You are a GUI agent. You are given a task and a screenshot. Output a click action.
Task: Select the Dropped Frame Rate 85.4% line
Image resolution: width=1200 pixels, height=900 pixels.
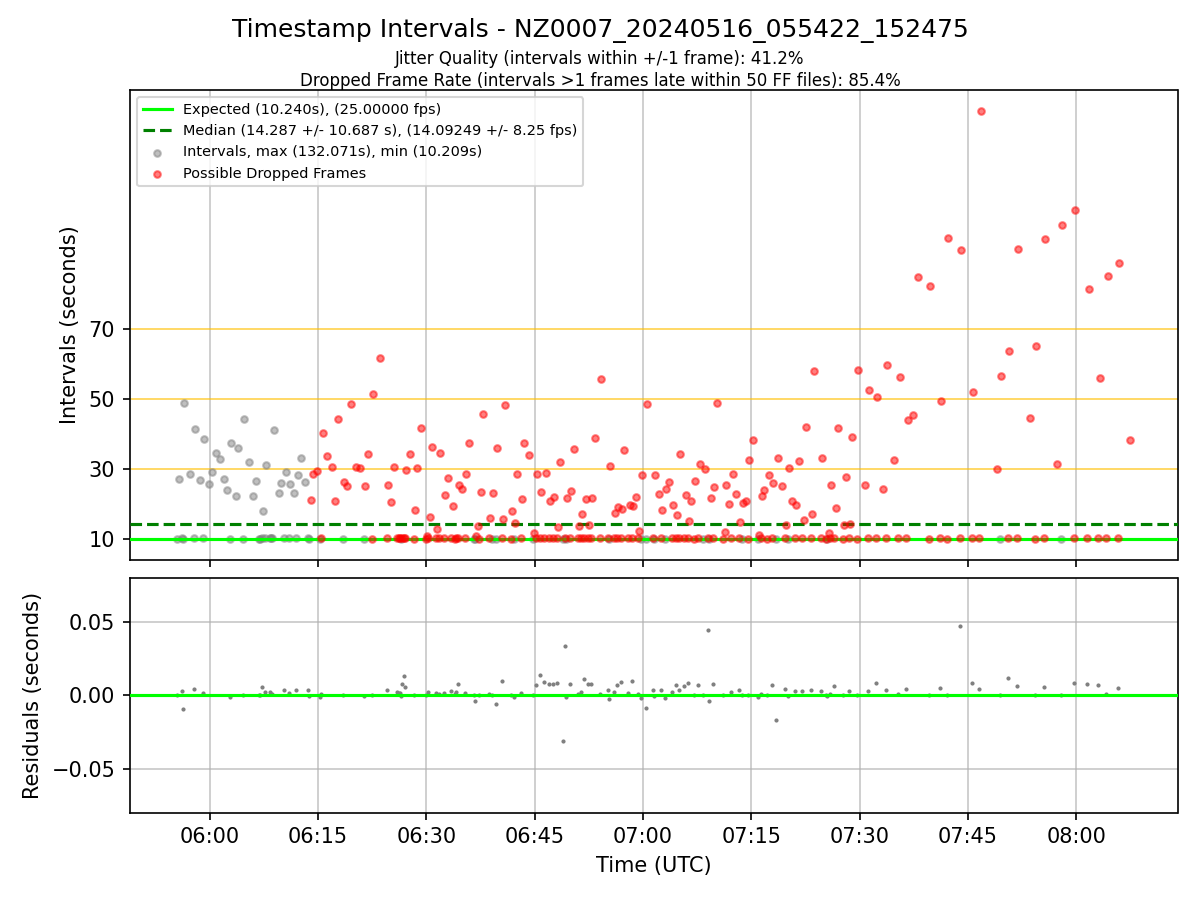(x=599, y=80)
